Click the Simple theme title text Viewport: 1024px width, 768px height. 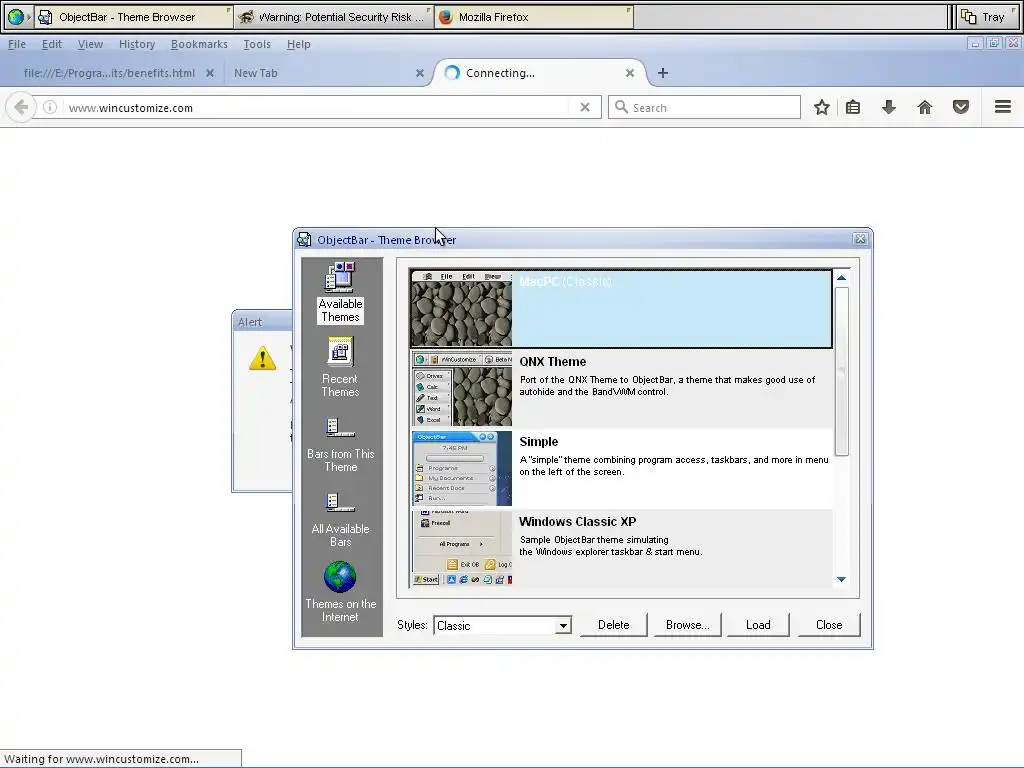(x=539, y=442)
